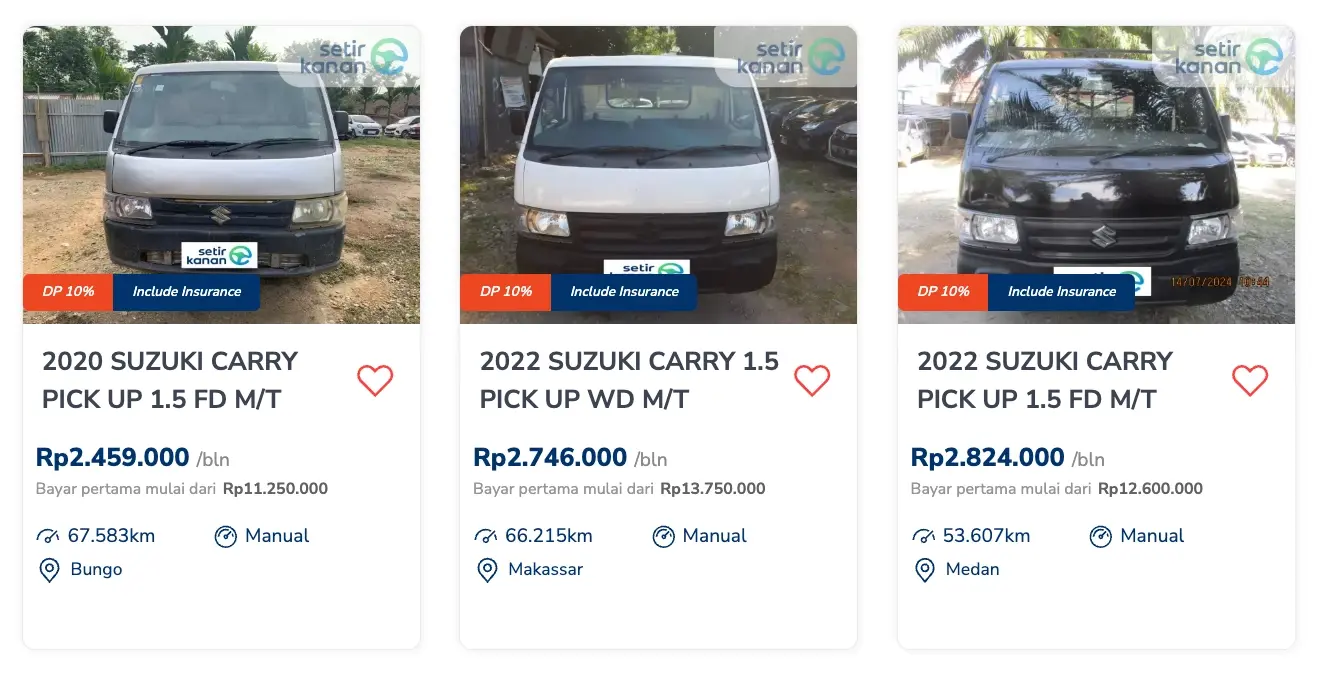Toggle the DP 10% badge on the first listing
Screen dimensions: 1334x676
67,292
